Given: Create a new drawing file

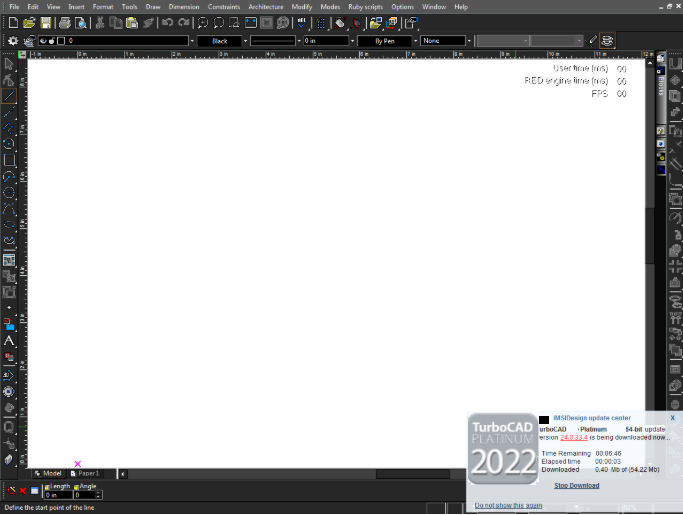Looking at the screenshot, I should click(x=13, y=23).
